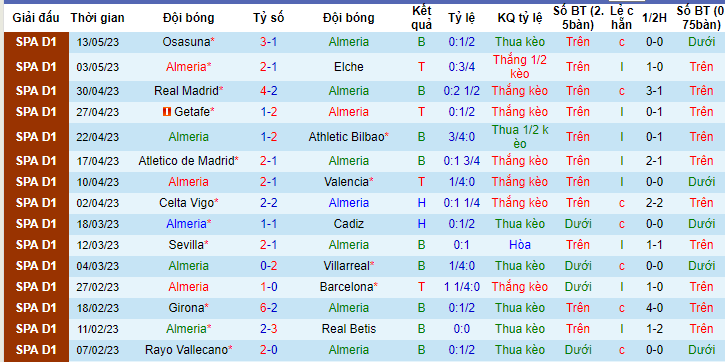
Task: Click the Thời gian column header
Action: pyautogui.click(x=98, y=18)
